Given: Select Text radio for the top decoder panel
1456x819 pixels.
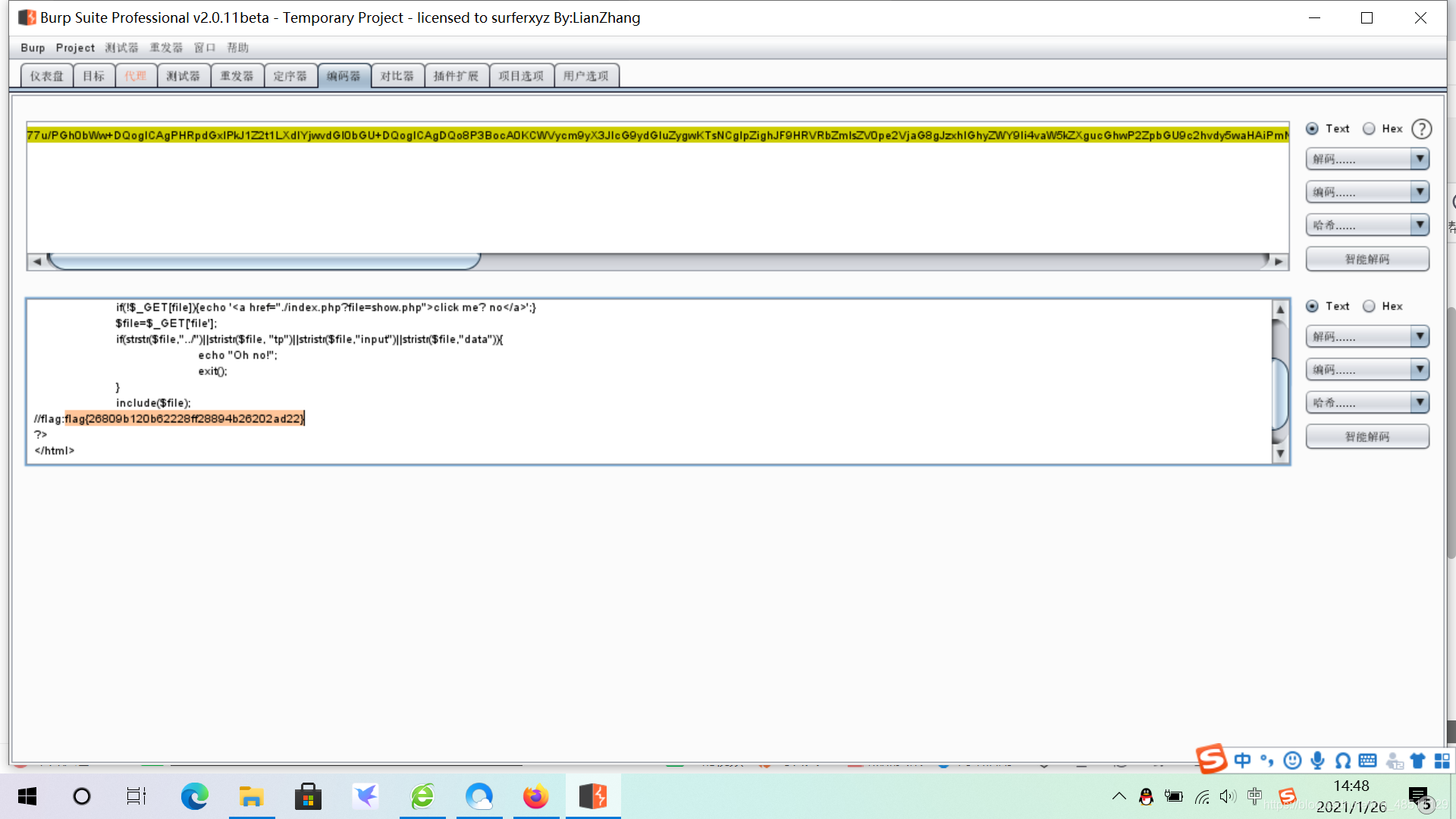Looking at the screenshot, I should click(1312, 129).
